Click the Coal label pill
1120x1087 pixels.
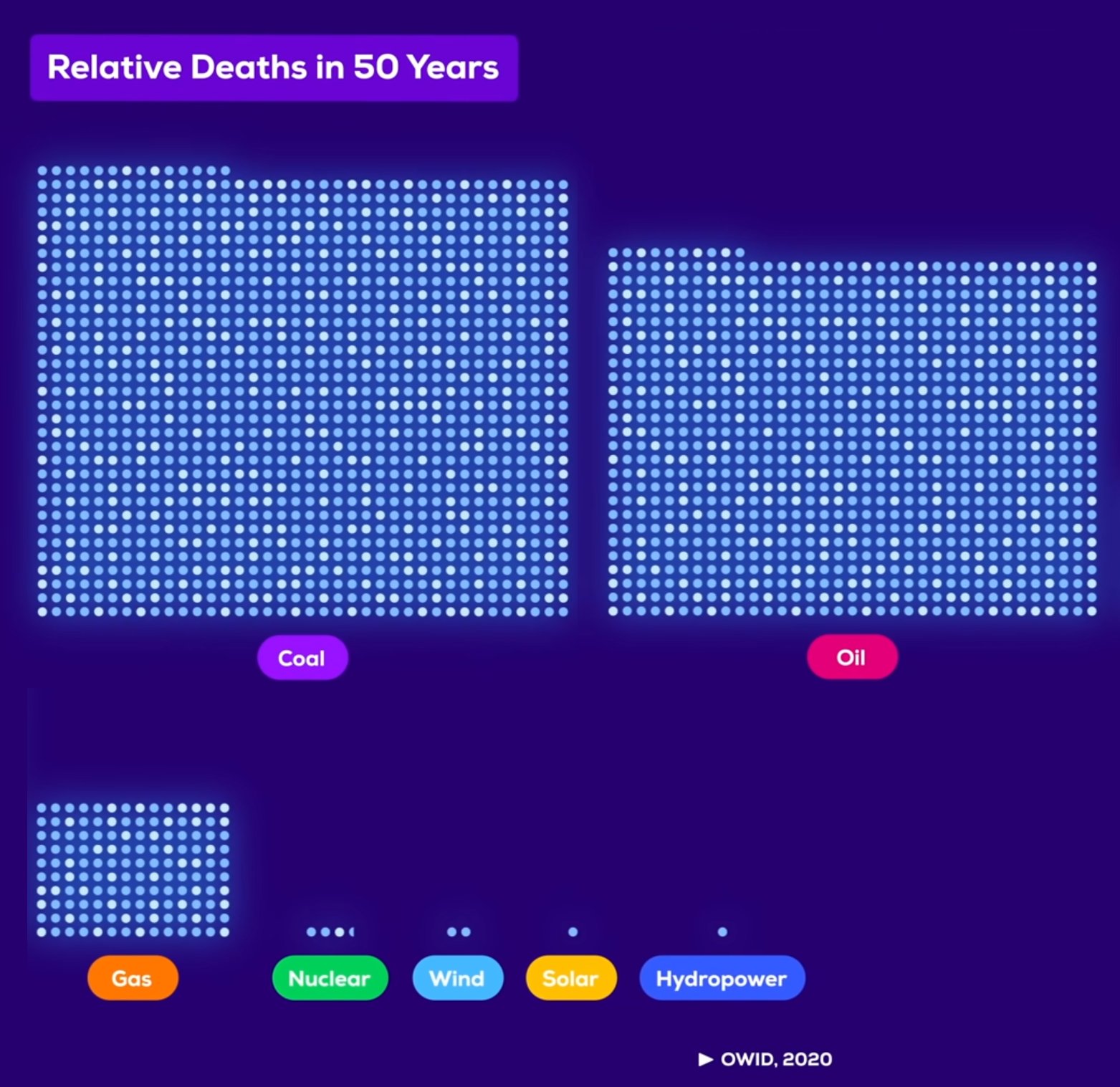tap(302, 657)
